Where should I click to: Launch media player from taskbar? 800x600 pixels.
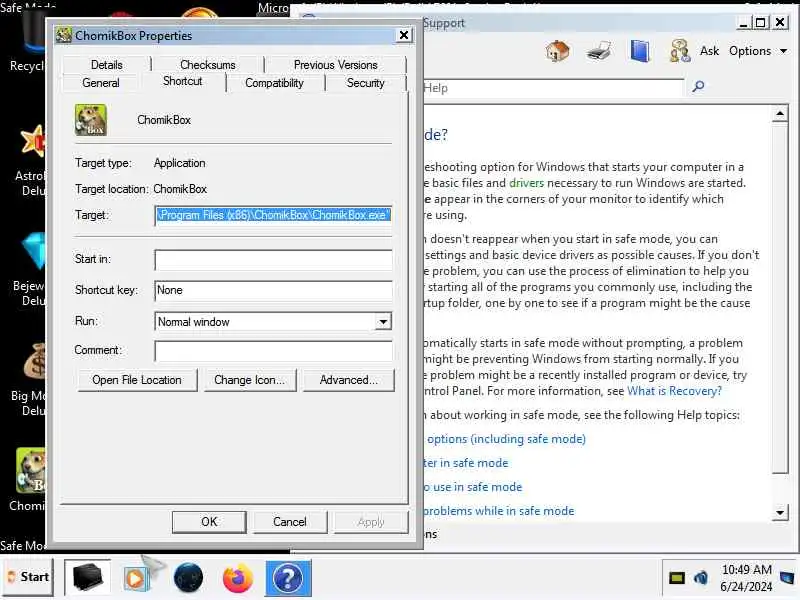pos(136,578)
